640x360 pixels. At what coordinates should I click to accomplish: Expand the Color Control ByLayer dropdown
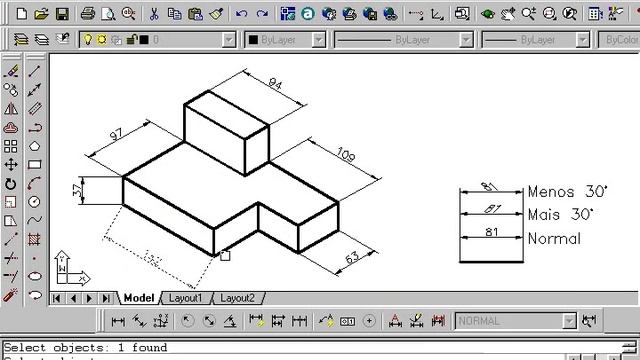318,40
